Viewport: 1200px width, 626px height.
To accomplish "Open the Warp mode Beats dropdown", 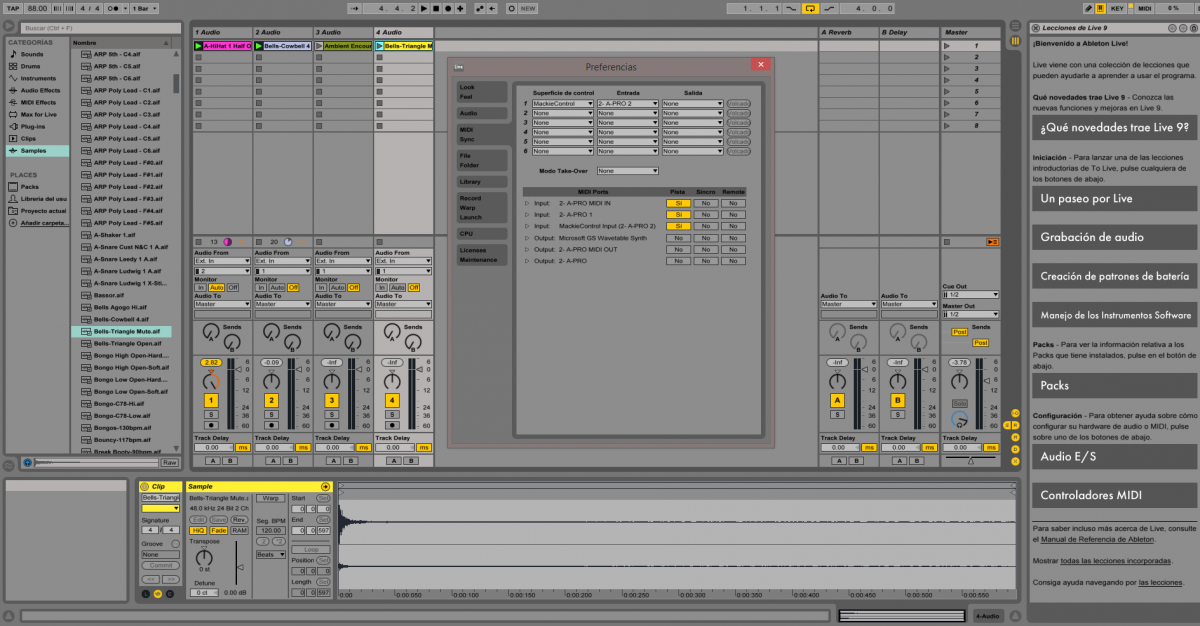I will tap(271, 555).
